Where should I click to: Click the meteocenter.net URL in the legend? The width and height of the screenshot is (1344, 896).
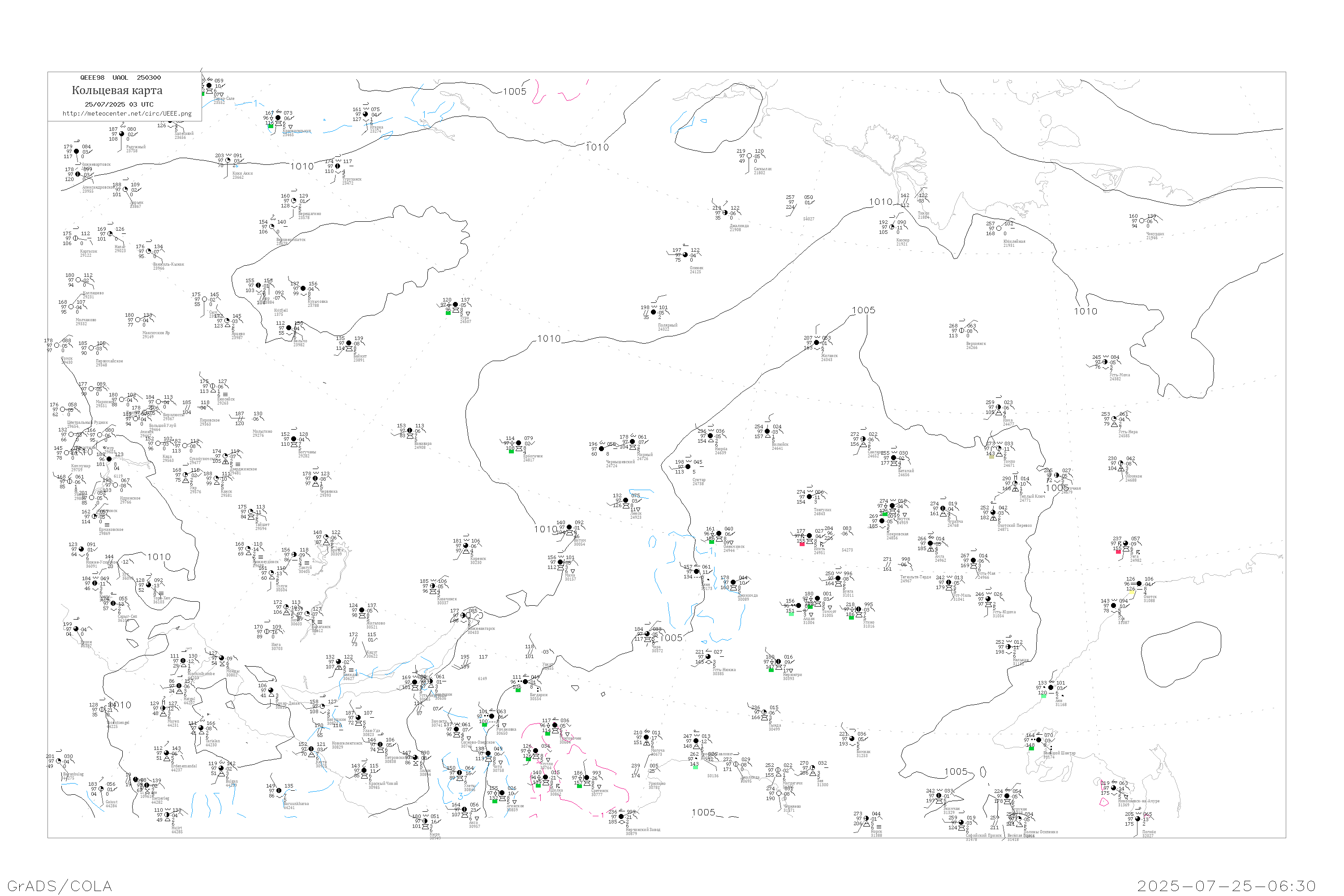coord(127,114)
